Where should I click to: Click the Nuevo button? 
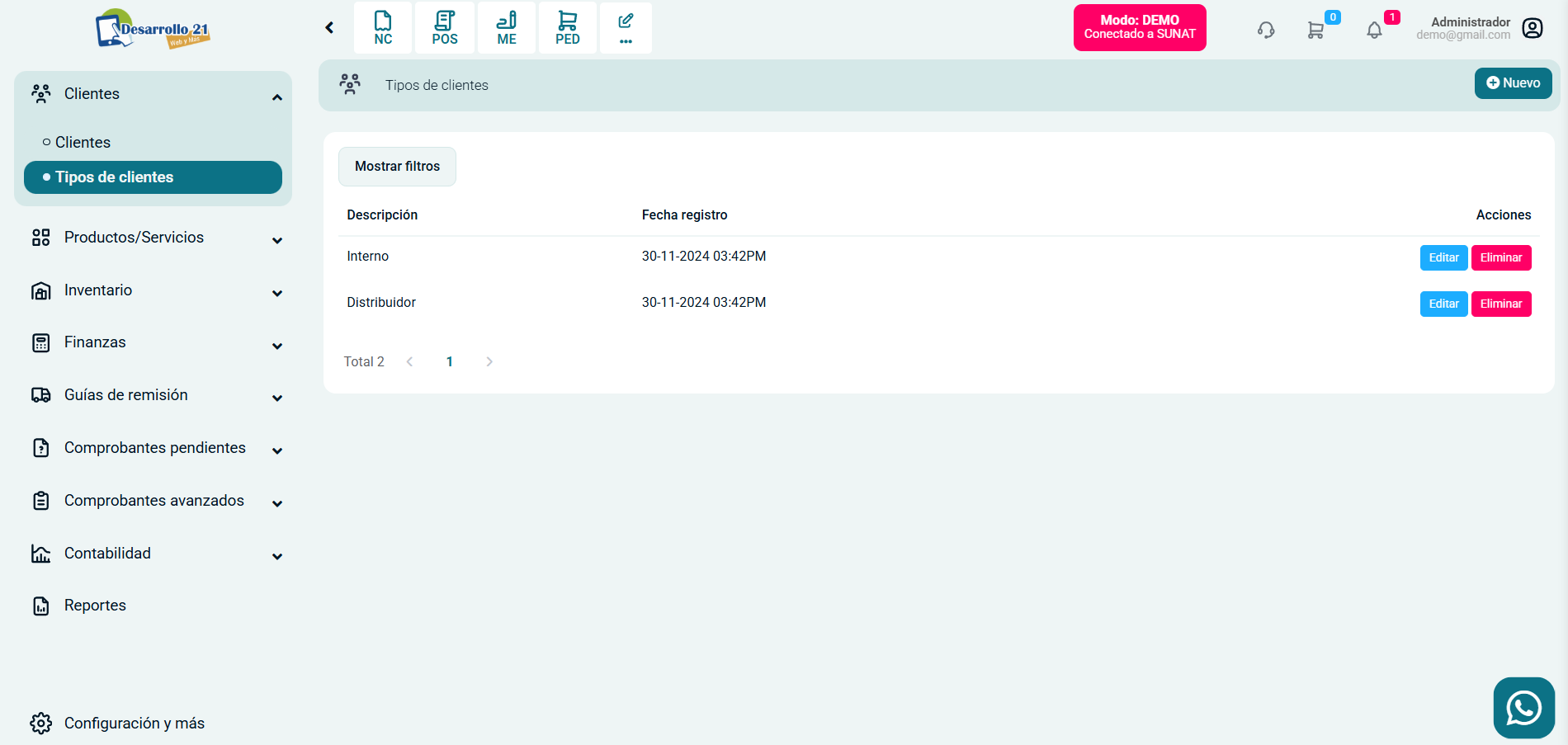coord(1513,83)
